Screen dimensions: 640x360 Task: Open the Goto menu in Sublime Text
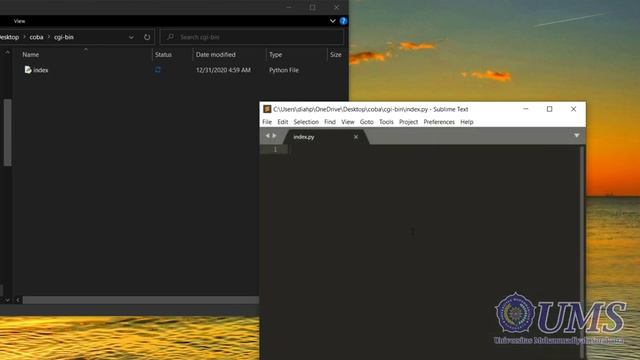pyautogui.click(x=367, y=122)
